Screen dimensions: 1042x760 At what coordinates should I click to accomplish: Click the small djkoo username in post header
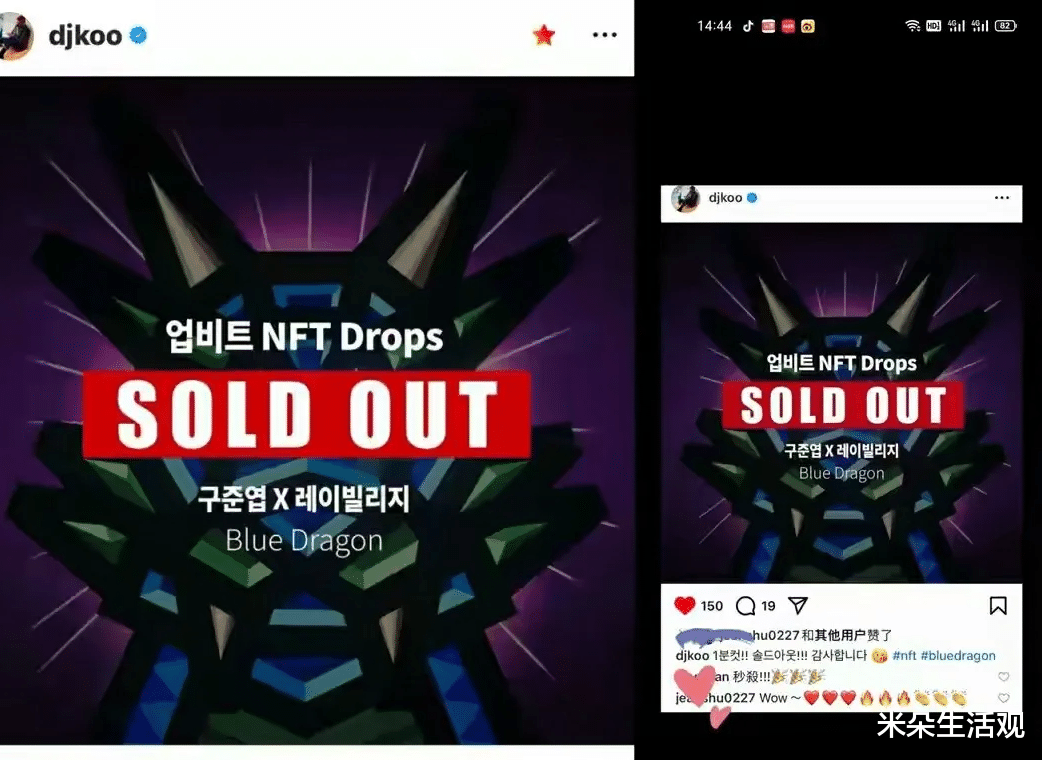725,198
